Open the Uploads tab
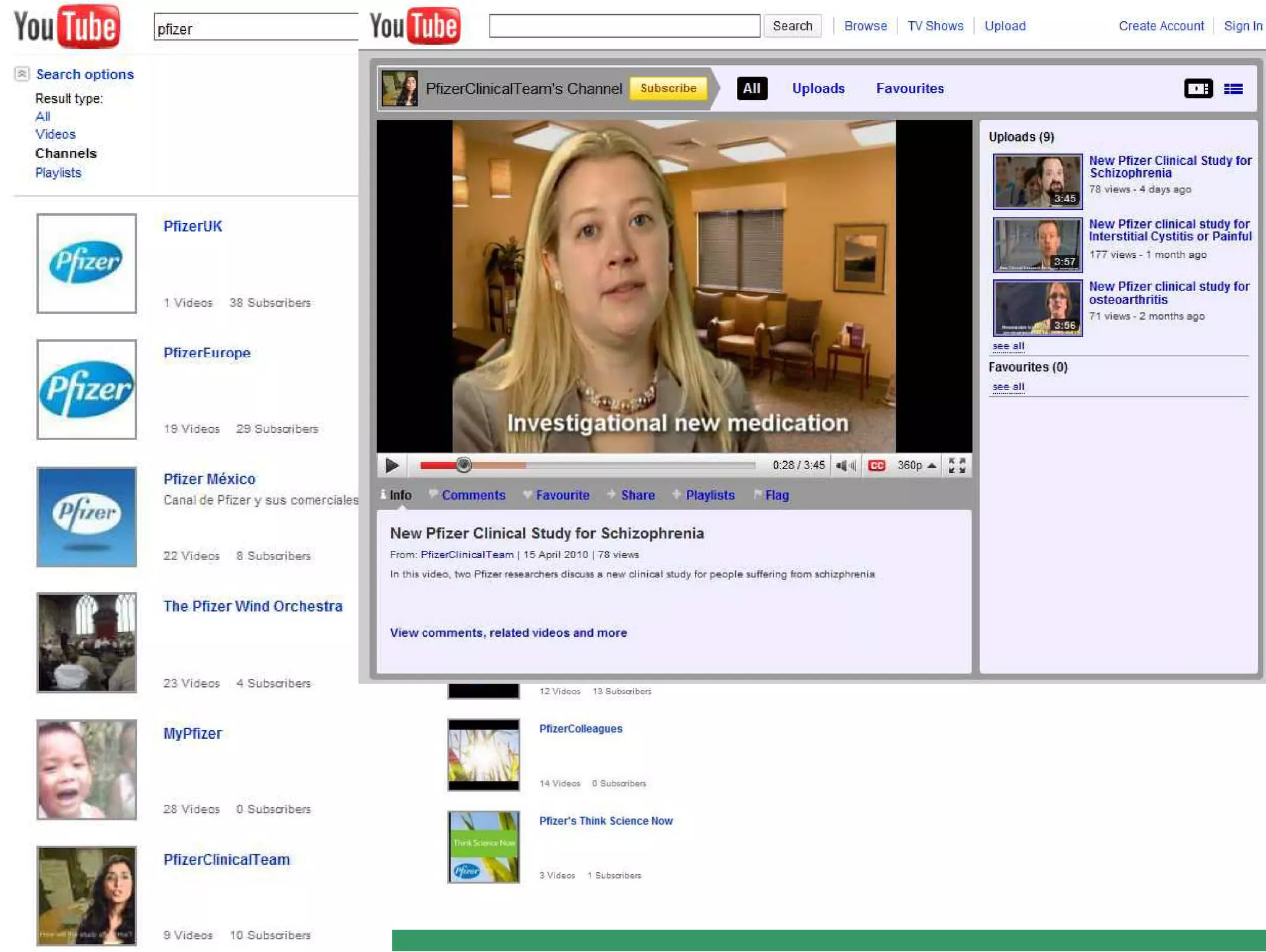 coord(818,88)
